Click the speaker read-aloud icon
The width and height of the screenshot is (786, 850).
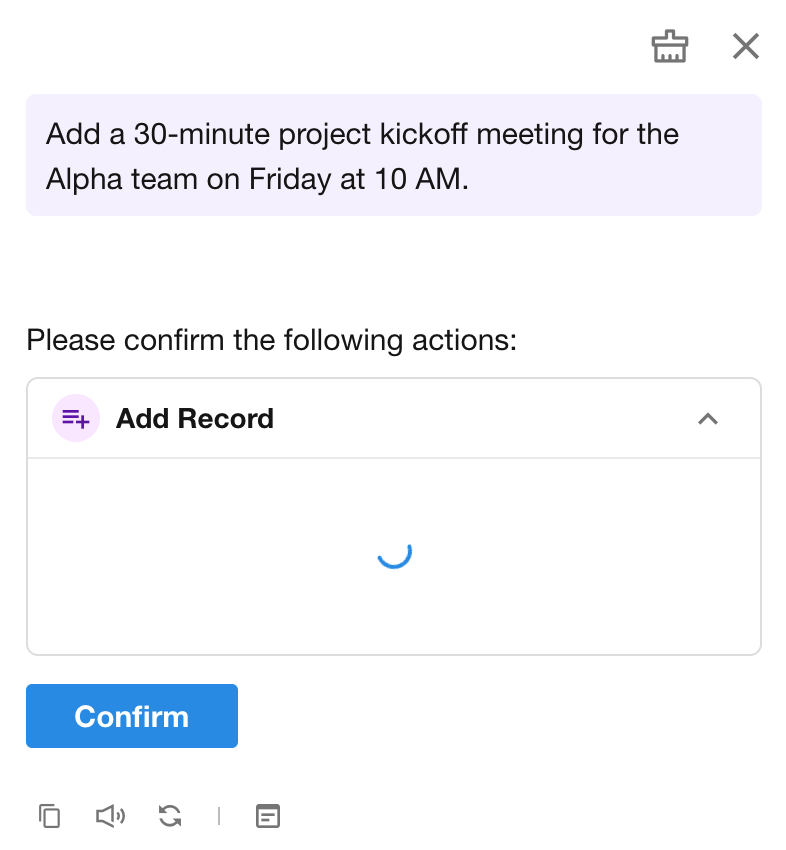110,816
